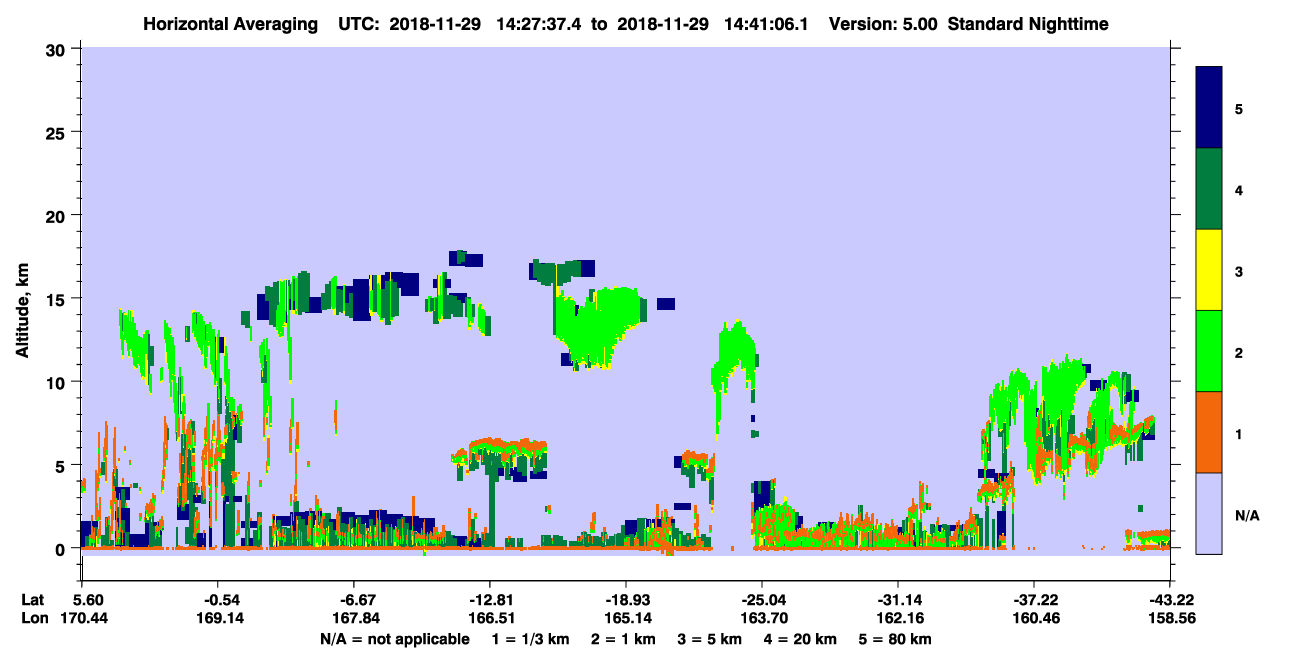Click the 10 altitude tick label

click(58, 382)
